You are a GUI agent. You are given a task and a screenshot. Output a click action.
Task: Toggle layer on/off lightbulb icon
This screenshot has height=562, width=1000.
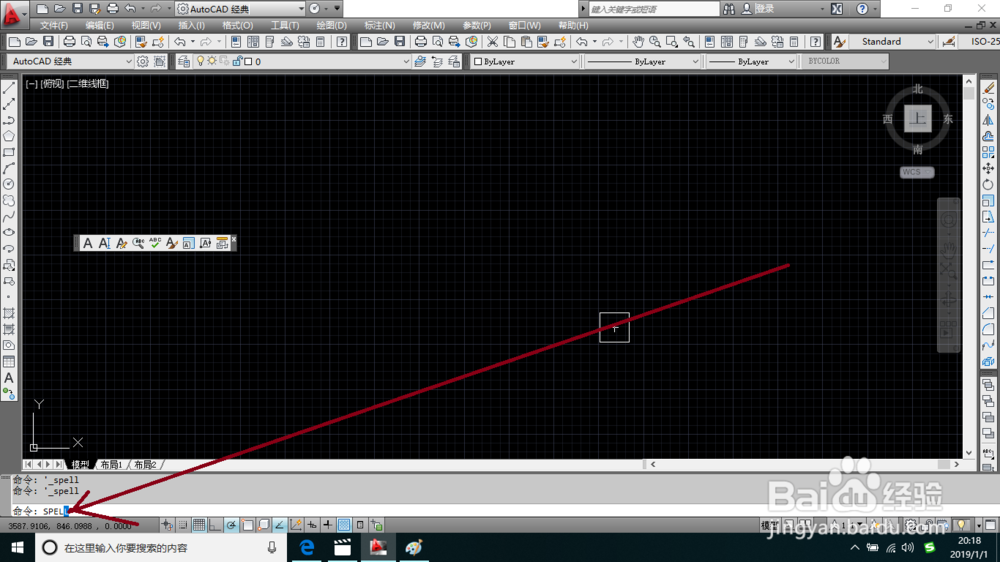200,61
